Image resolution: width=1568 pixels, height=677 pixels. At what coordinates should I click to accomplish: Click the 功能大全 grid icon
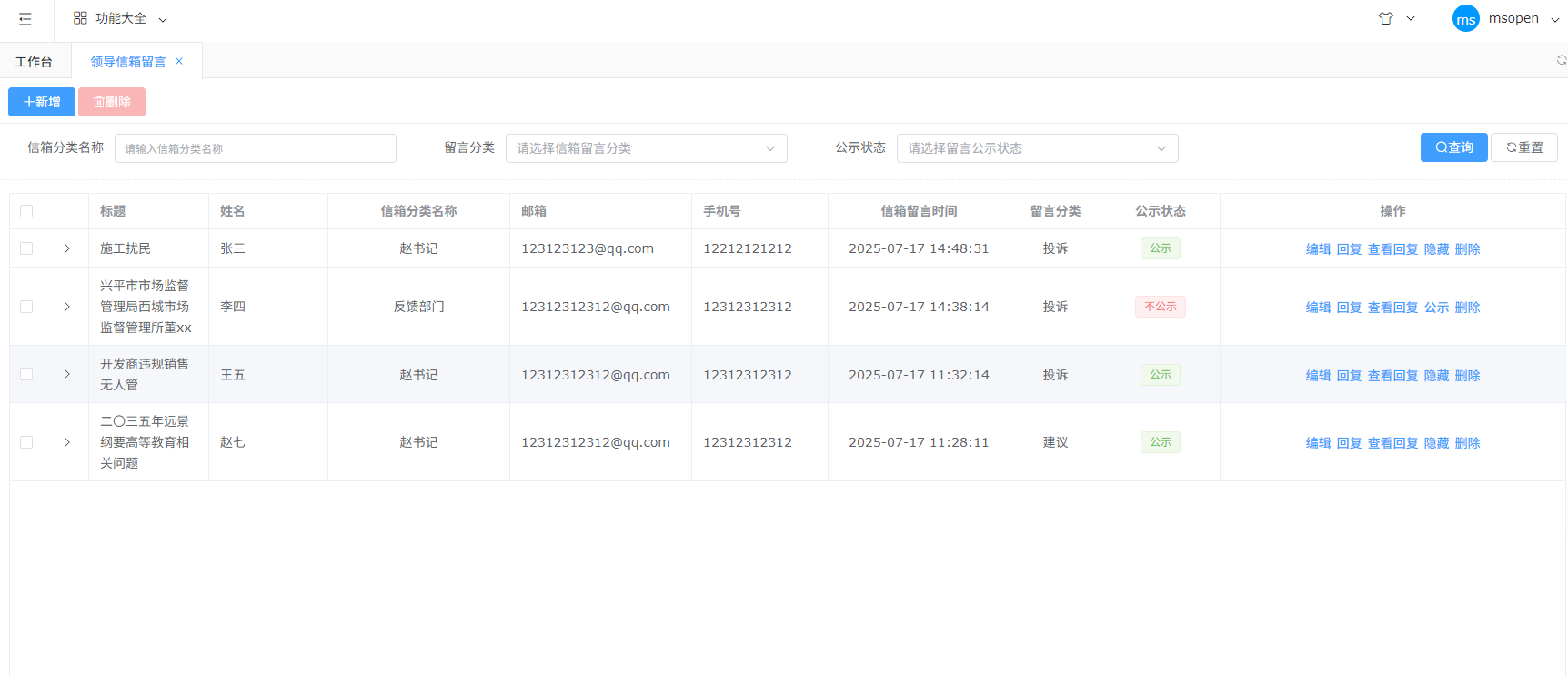[80, 18]
